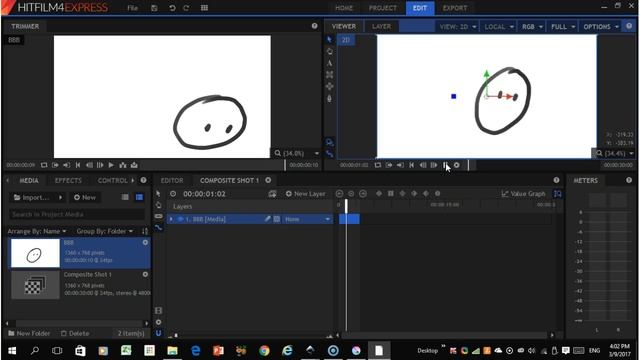The height and width of the screenshot is (360, 640).
Task: Click the Delete button in Media panel
Action: tap(75, 333)
